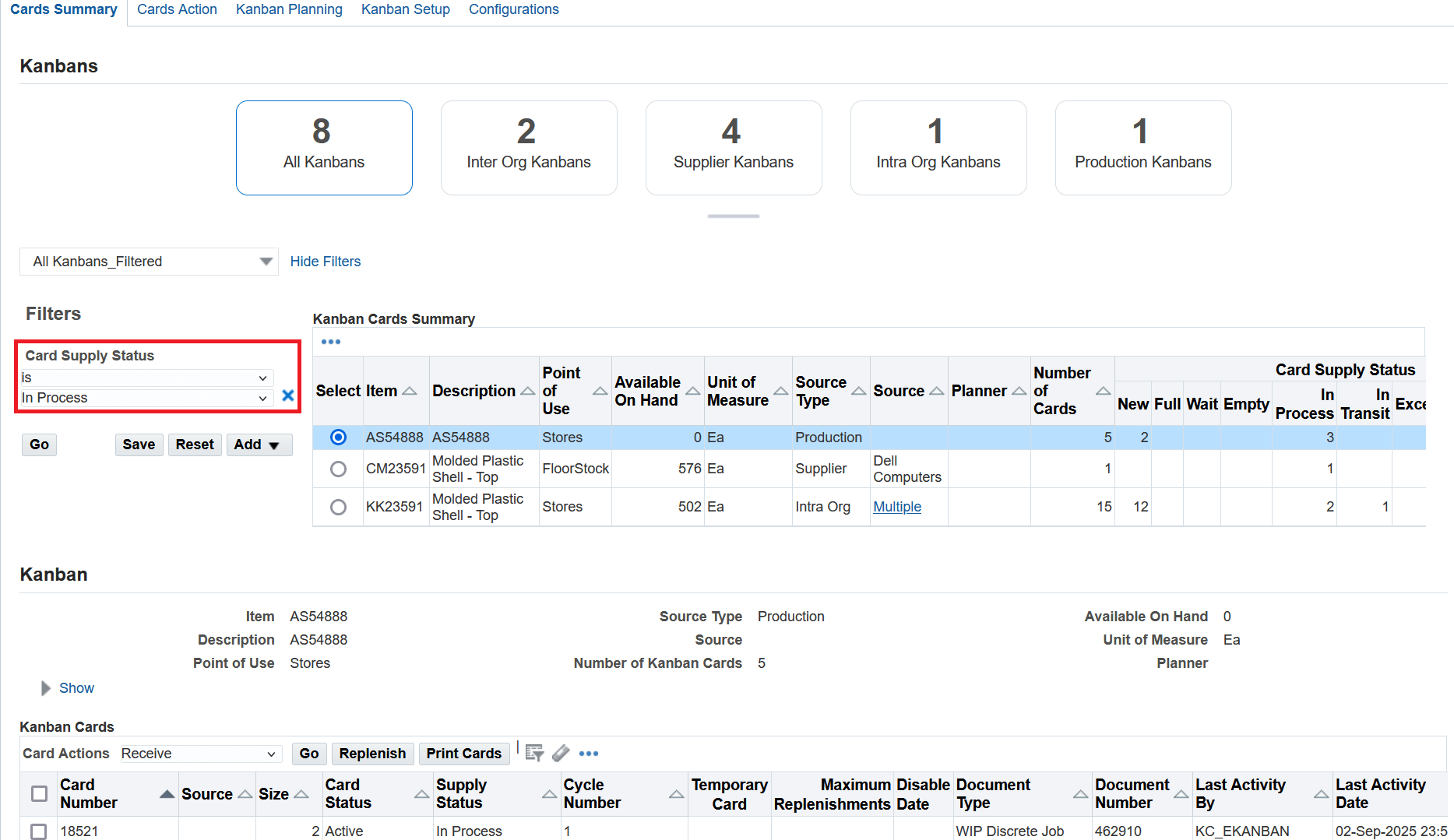Click the Hide Filters link
Image resolution: width=1454 pixels, height=840 pixels.
click(x=325, y=262)
